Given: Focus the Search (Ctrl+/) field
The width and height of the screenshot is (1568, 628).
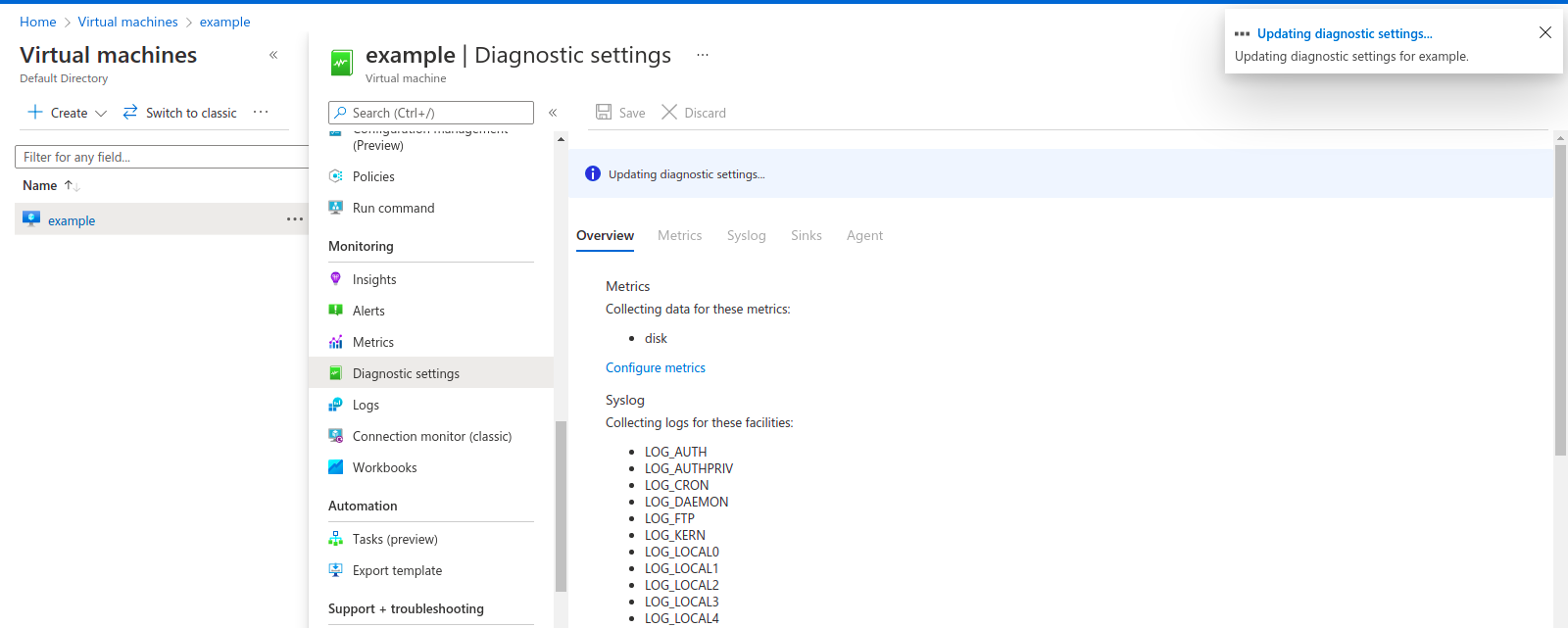Looking at the screenshot, I should click(x=431, y=113).
